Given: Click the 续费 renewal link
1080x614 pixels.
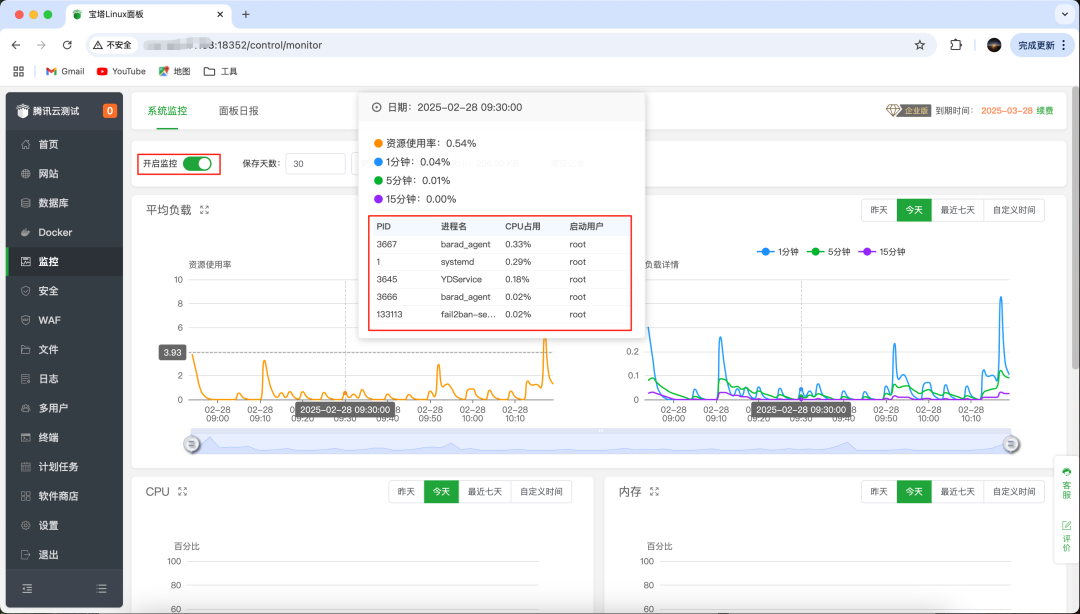Looking at the screenshot, I should [x=1045, y=111].
